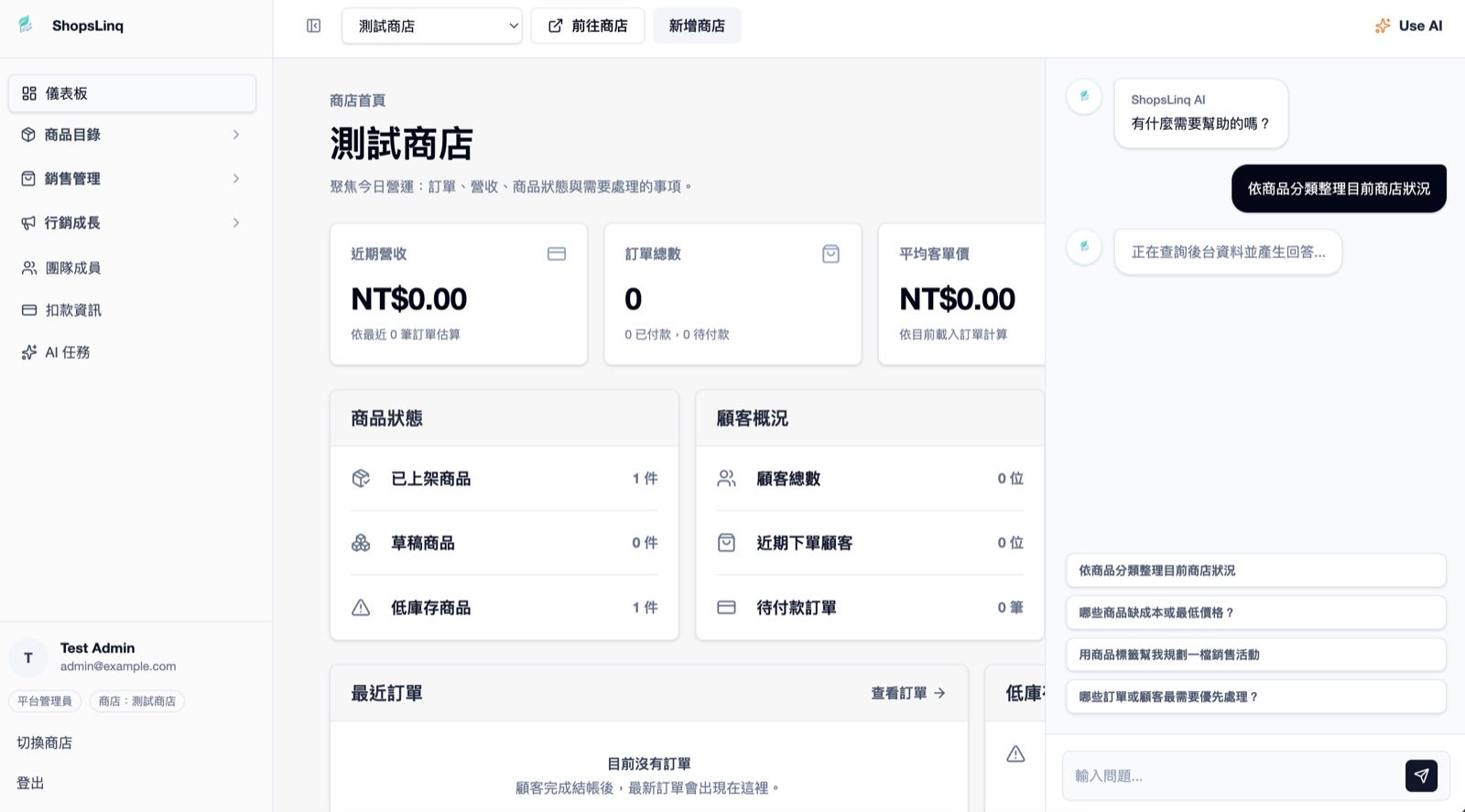The width and height of the screenshot is (1465, 812).
Task: Click the 低庫存商品 row label
Action: (430, 607)
